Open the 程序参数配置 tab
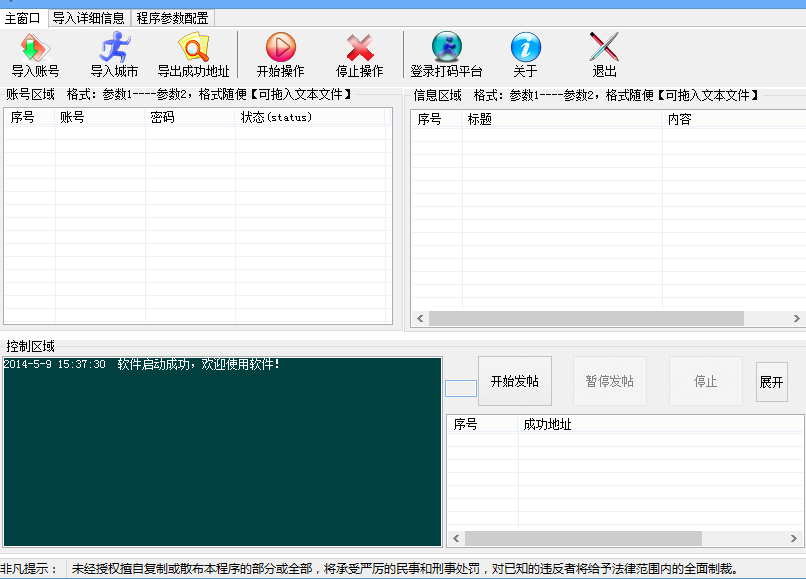806x579 pixels. coord(172,19)
